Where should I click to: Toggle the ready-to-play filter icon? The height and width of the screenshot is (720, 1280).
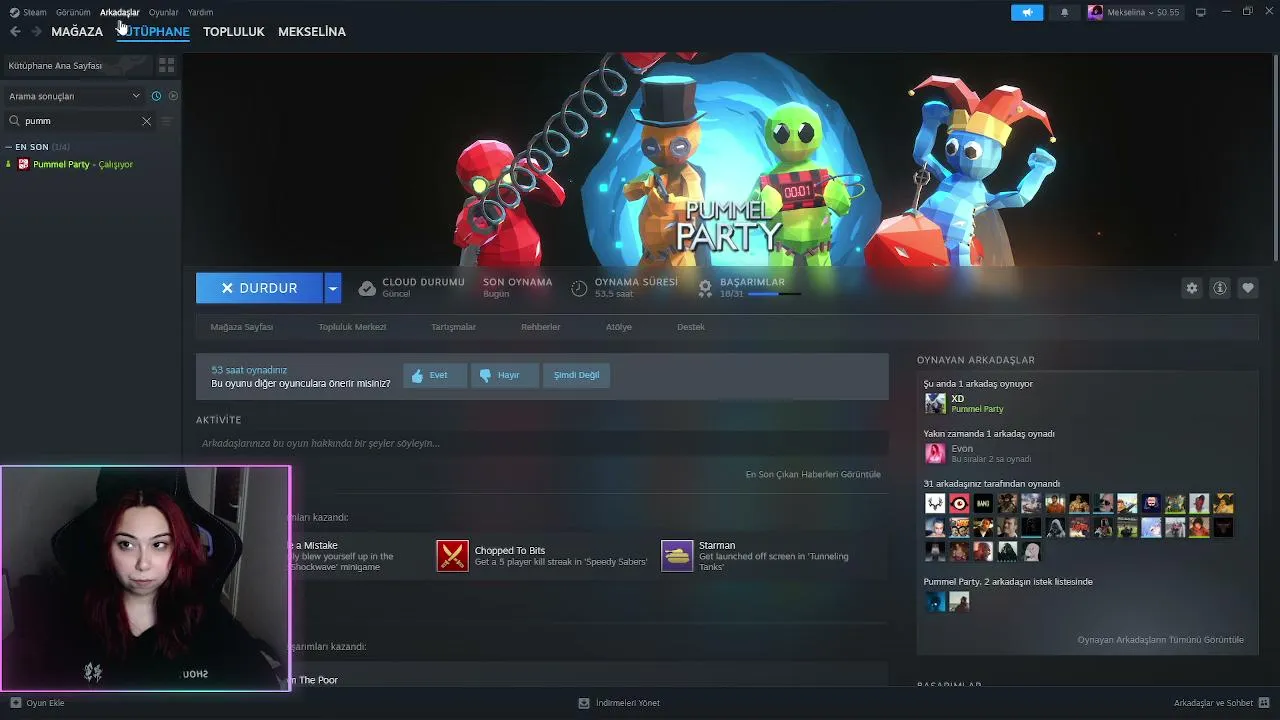(x=173, y=96)
